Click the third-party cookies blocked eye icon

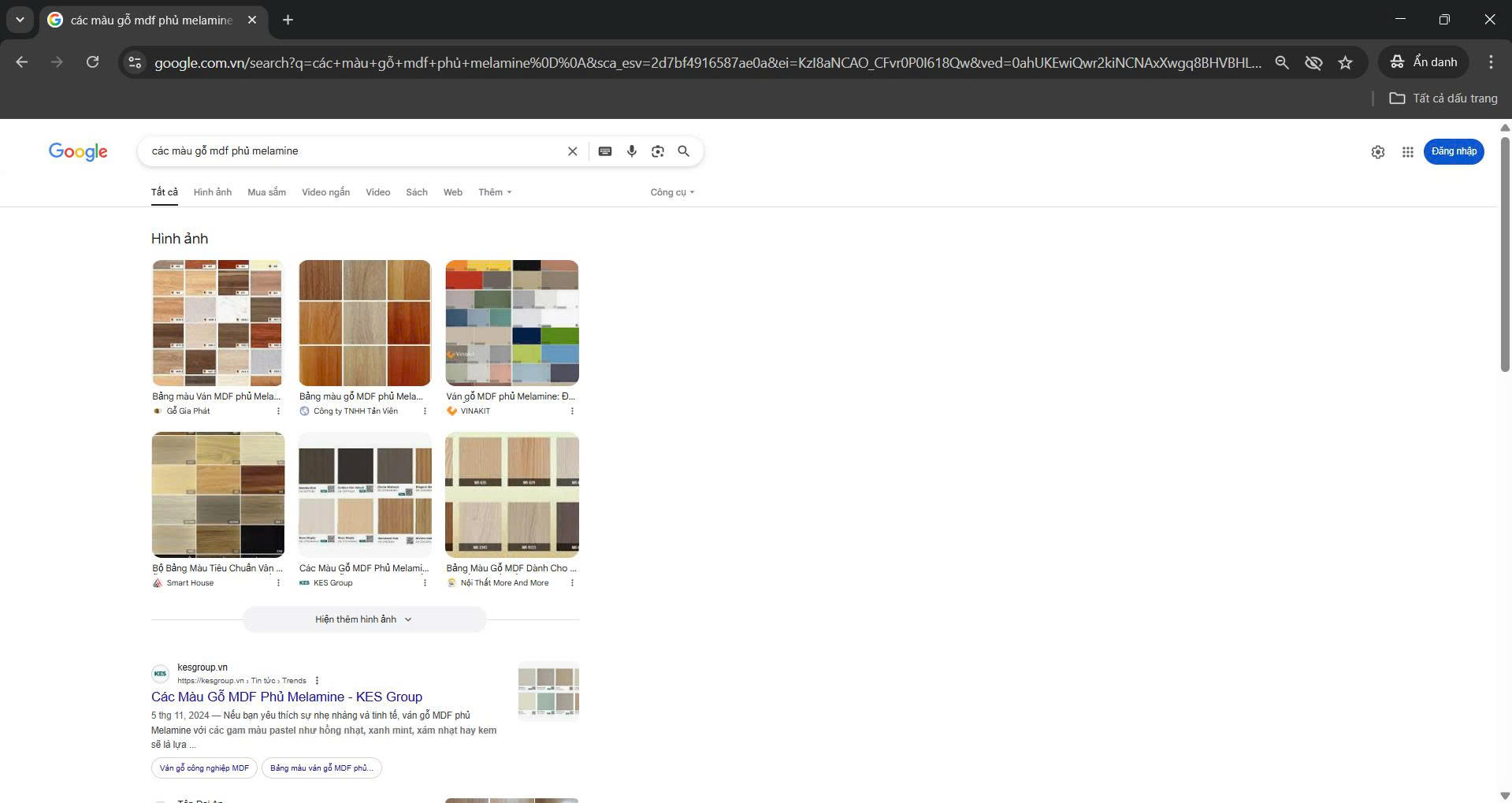1313,62
